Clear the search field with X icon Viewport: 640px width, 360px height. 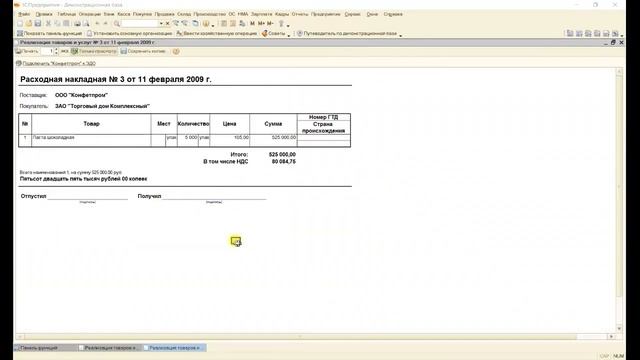(x=167, y=24)
